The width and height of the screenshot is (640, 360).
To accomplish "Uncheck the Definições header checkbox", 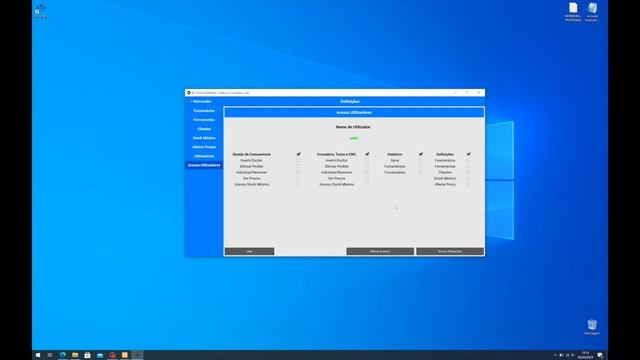I will (x=468, y=154).
